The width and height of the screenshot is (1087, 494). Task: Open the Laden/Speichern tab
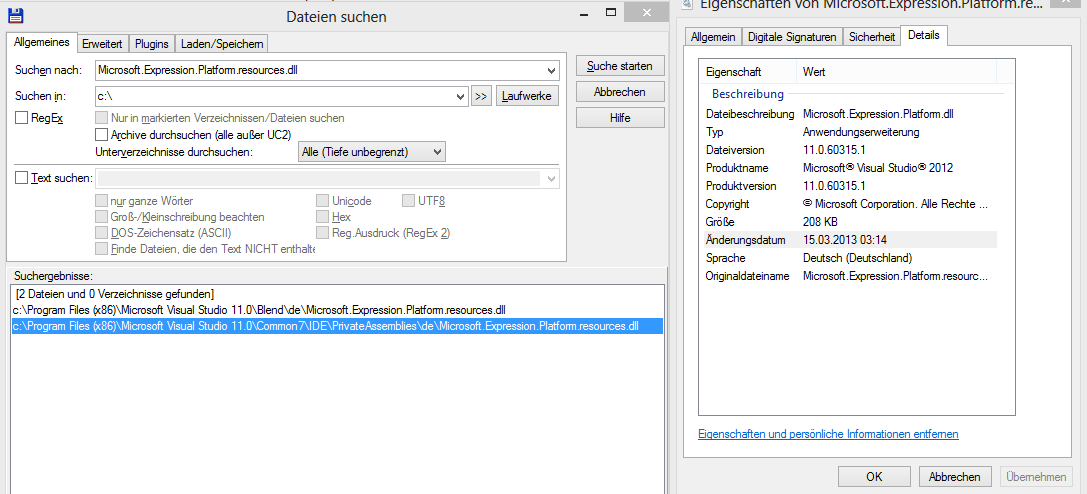coord(222,44)
